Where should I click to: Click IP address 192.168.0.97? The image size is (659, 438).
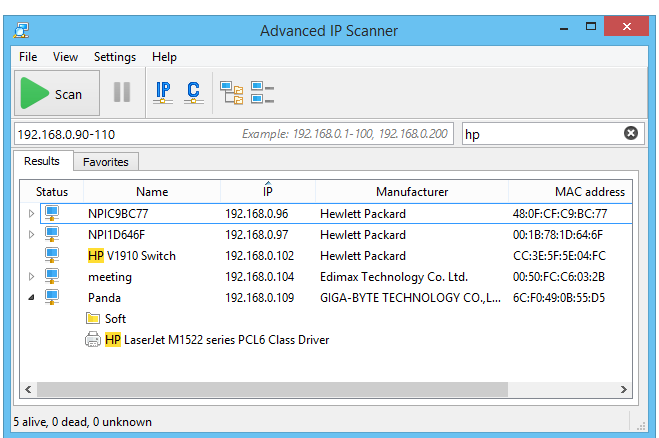pos(257,235)
